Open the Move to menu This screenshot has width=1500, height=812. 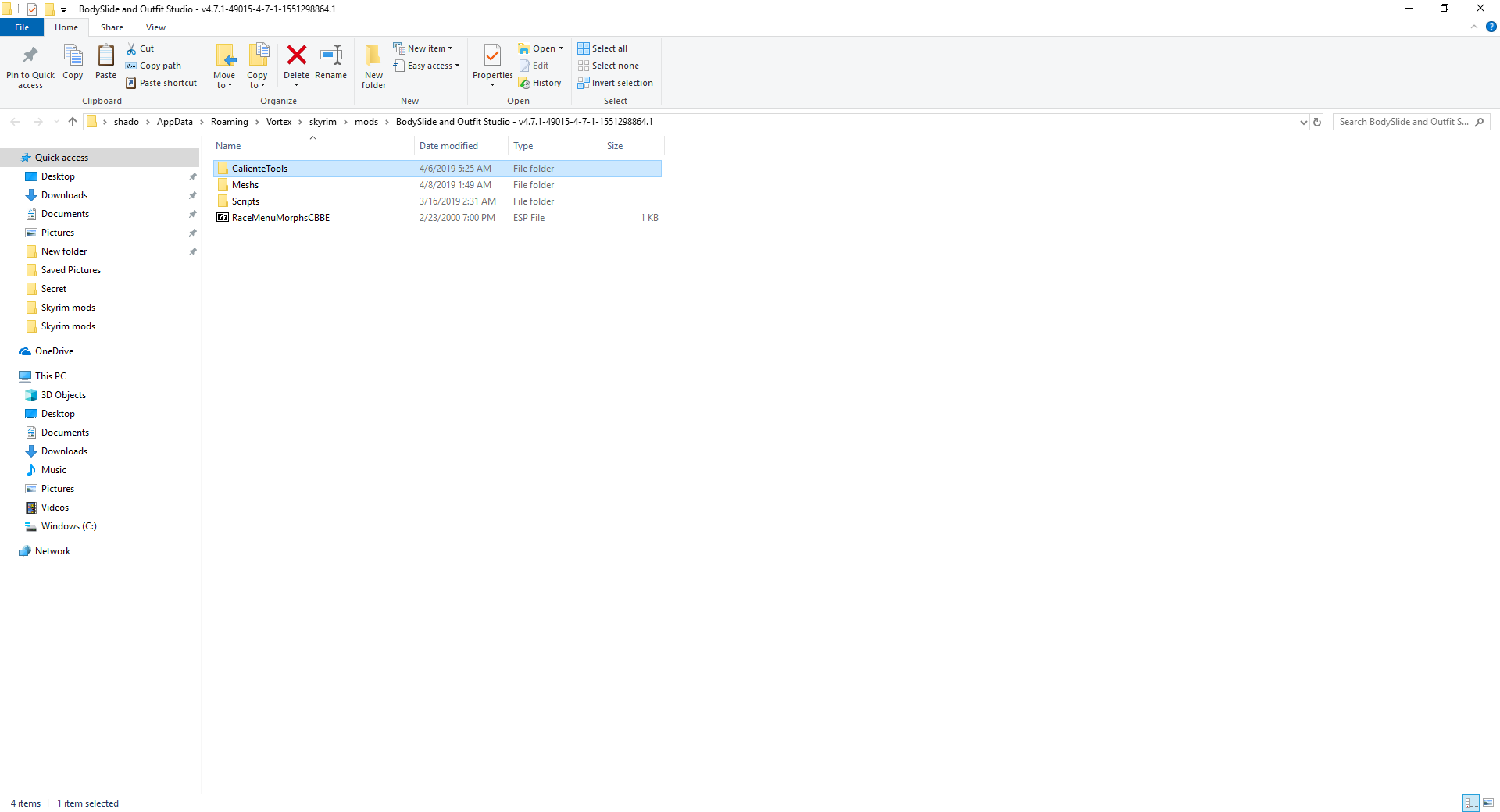pos(224,66)
